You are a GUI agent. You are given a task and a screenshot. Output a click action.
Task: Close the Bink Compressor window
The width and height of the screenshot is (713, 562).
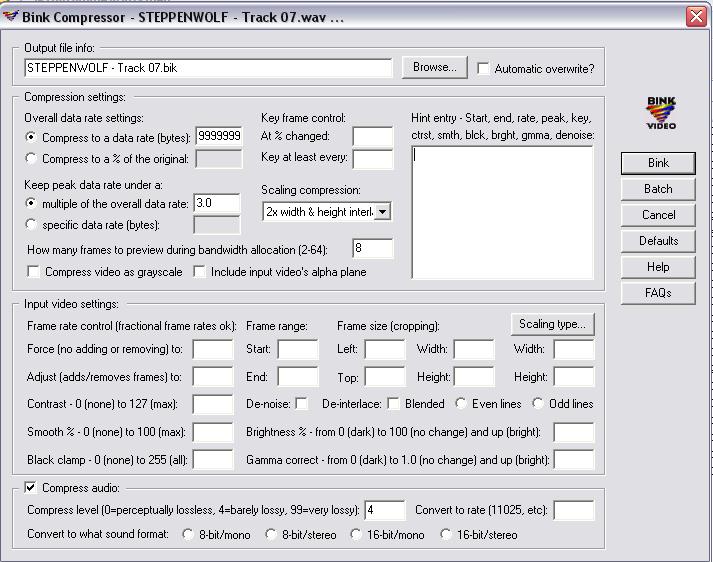696,17
